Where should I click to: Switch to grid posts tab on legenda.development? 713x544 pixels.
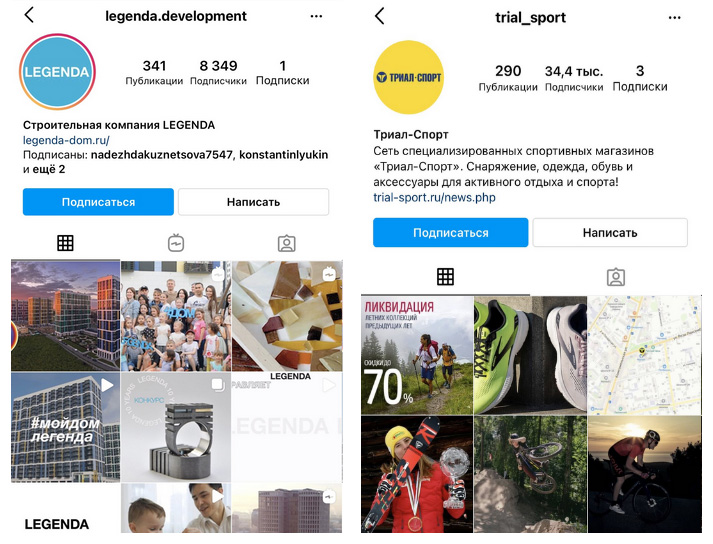(x=65, y=243)
